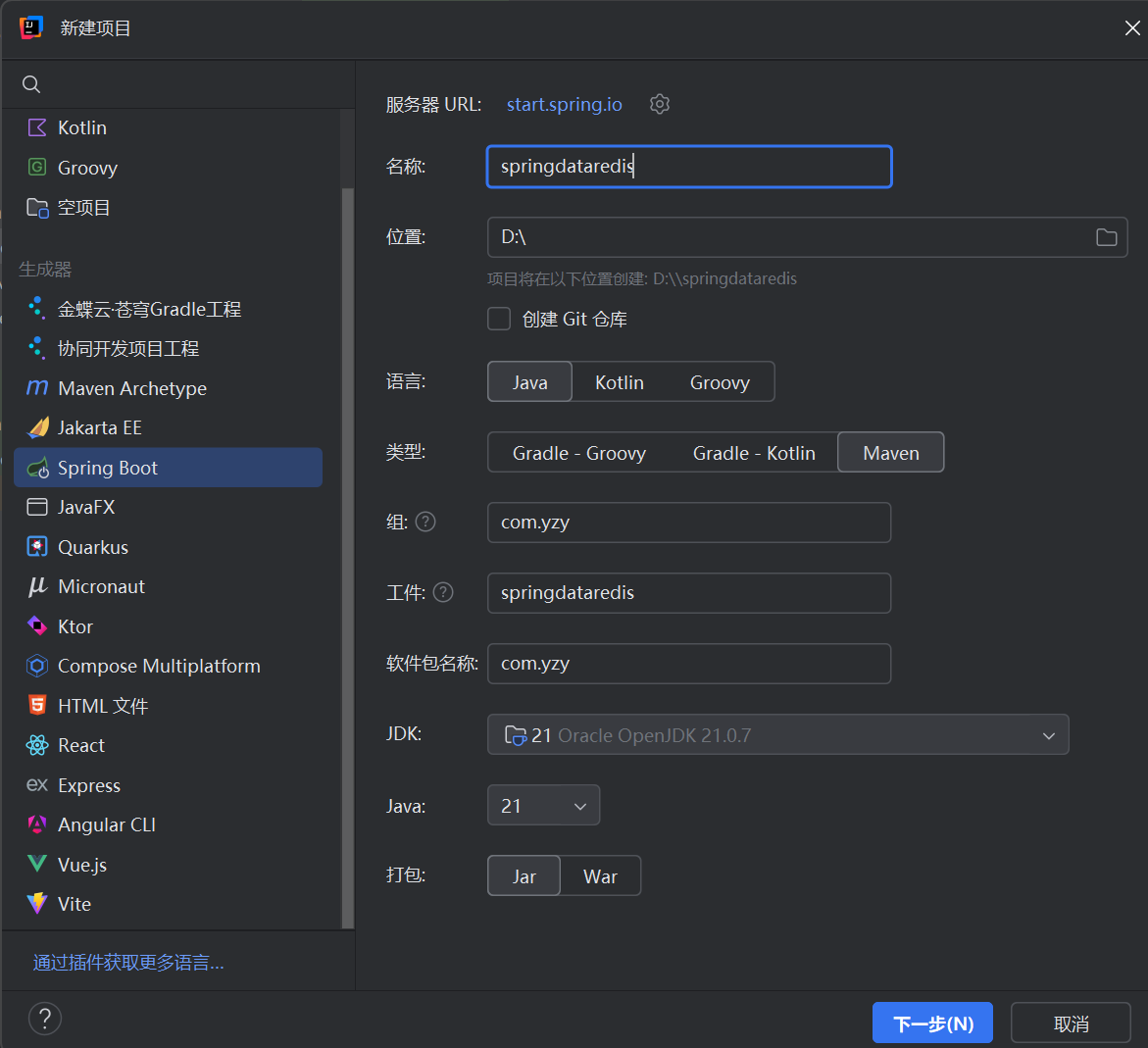Click the Maven Archetype icon

37,387
